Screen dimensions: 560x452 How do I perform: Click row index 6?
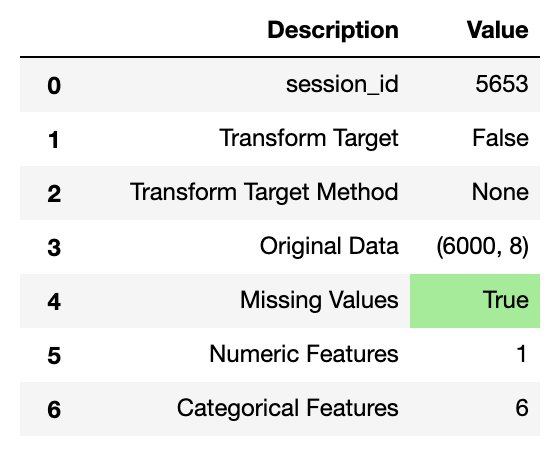pos(54,410)
